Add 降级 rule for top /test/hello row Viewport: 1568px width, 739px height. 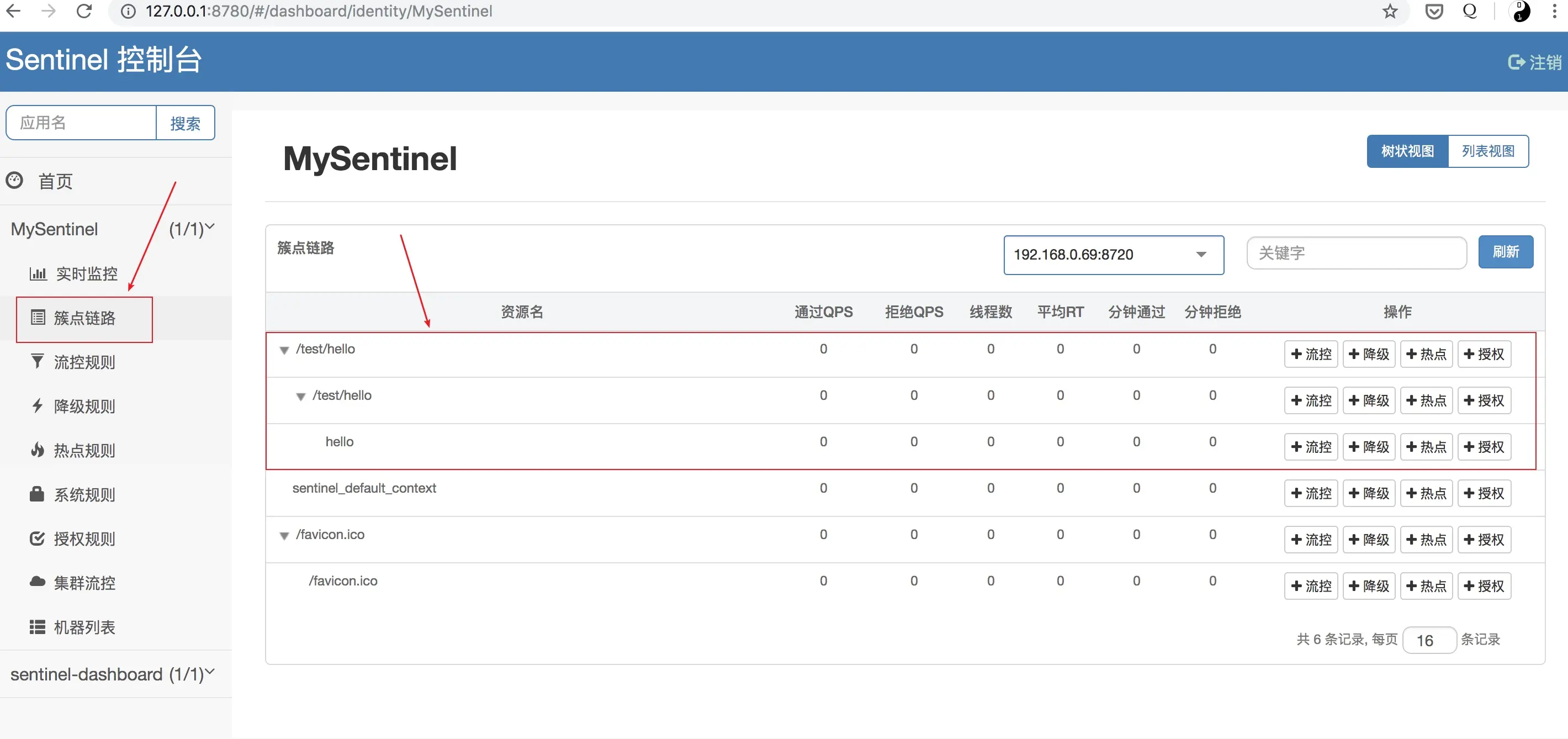click(x=1368, y=353)
